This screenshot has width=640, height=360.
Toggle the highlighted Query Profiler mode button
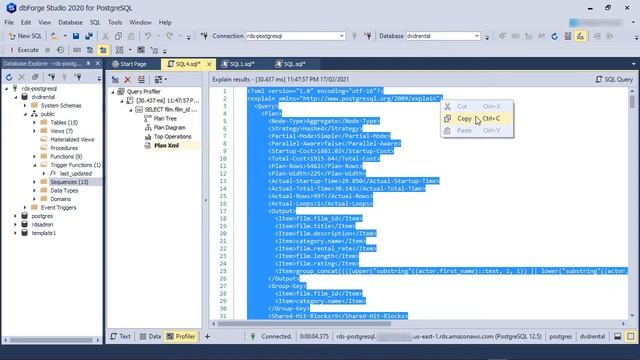pyautogui.click(x=103, y=50)
